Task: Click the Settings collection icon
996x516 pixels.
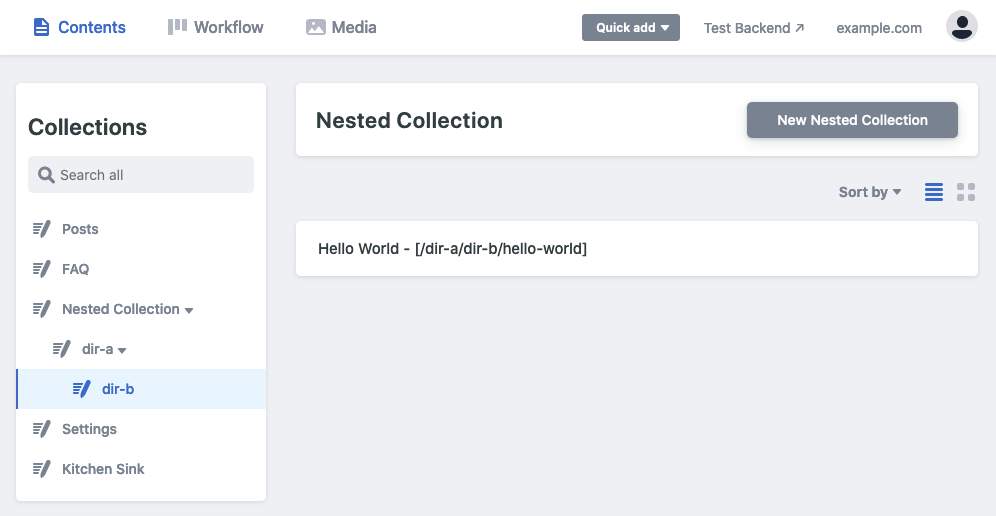Action: coord(42,429)
